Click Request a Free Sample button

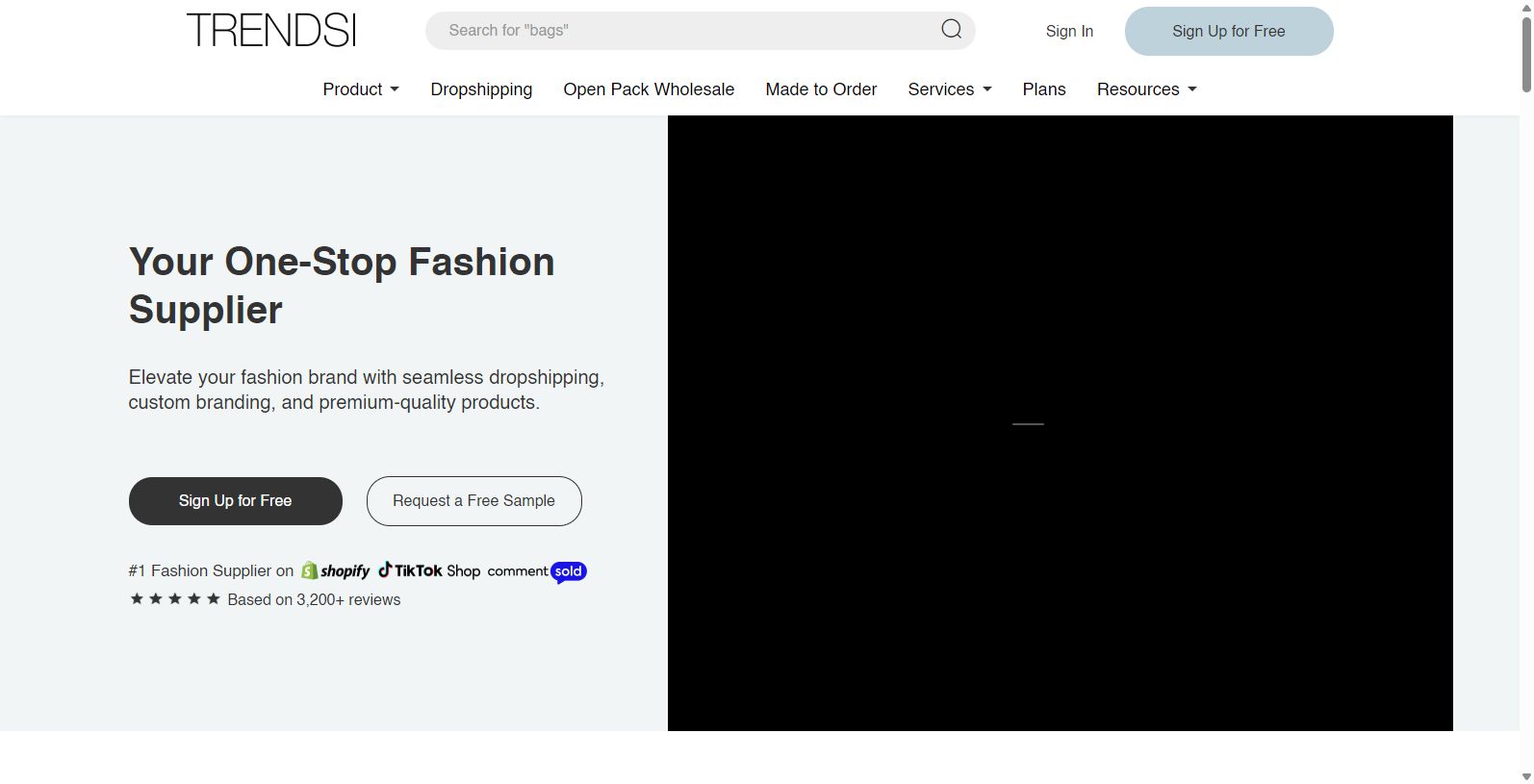[x=474, y=501]
